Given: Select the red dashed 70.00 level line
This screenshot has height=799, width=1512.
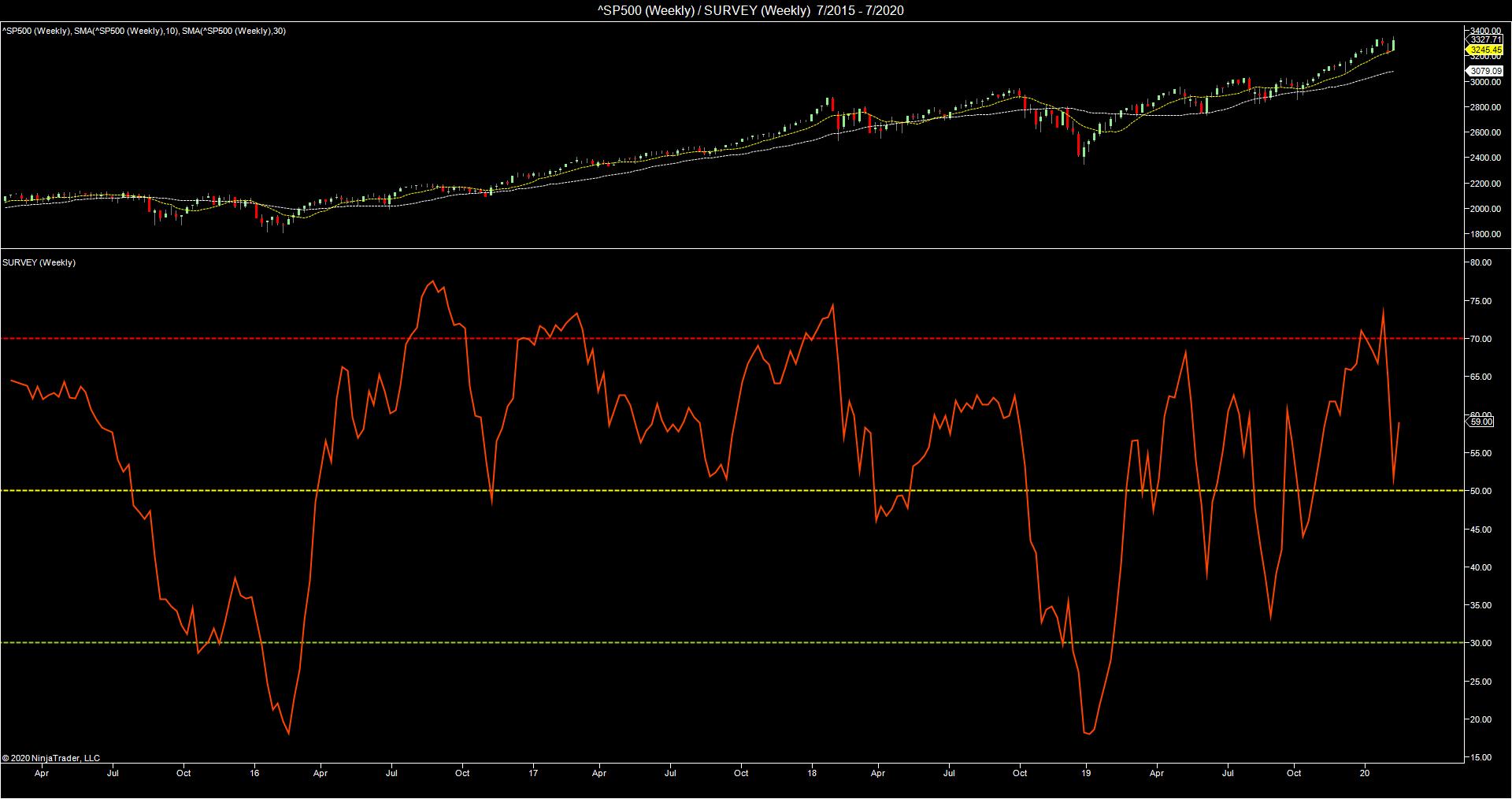Looking at the screenshot, I should click(x=732, y=339).
